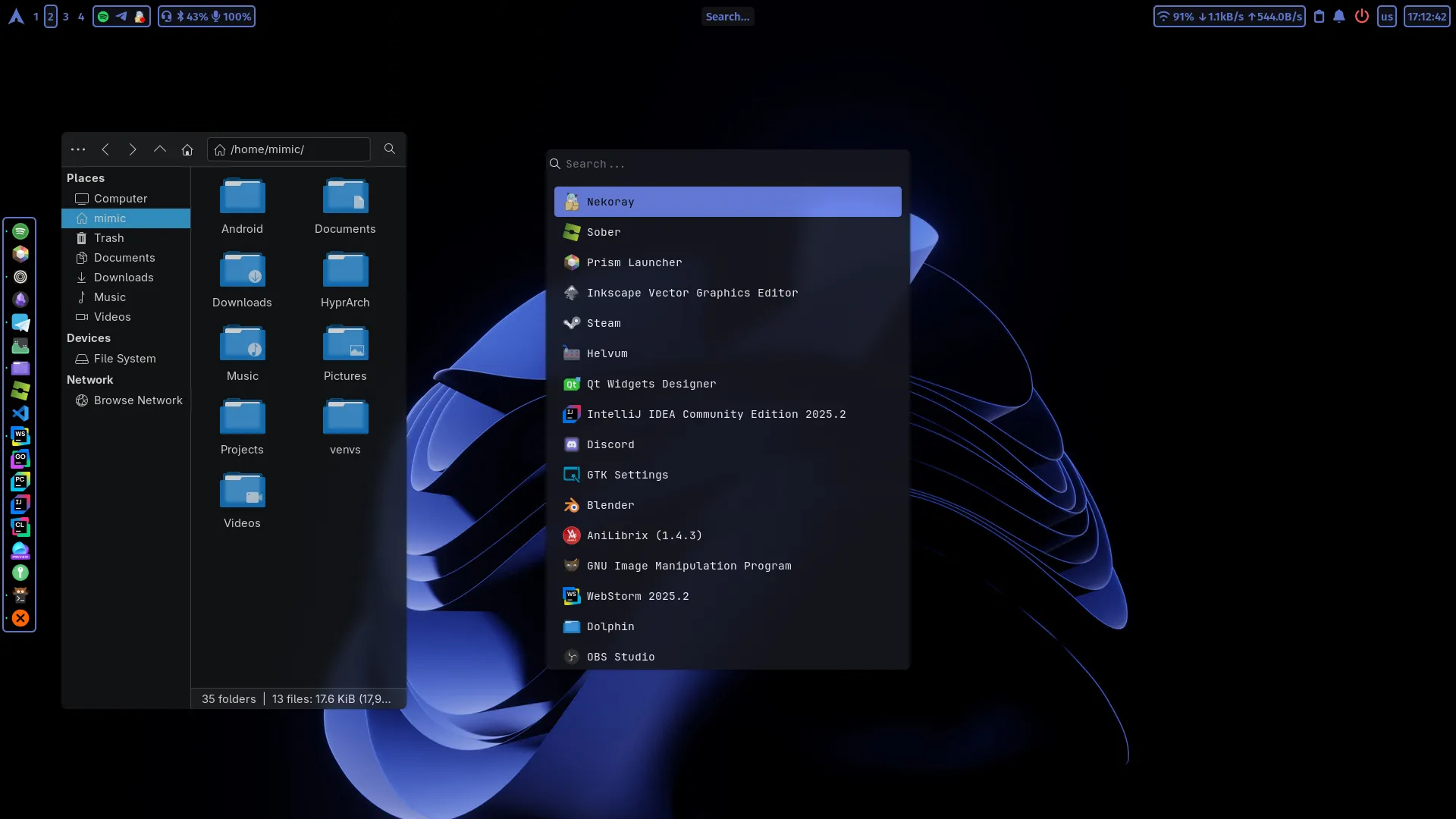Go forward in the file manager
Screen dimensions: 1456x819
click(x=133, y=149)
